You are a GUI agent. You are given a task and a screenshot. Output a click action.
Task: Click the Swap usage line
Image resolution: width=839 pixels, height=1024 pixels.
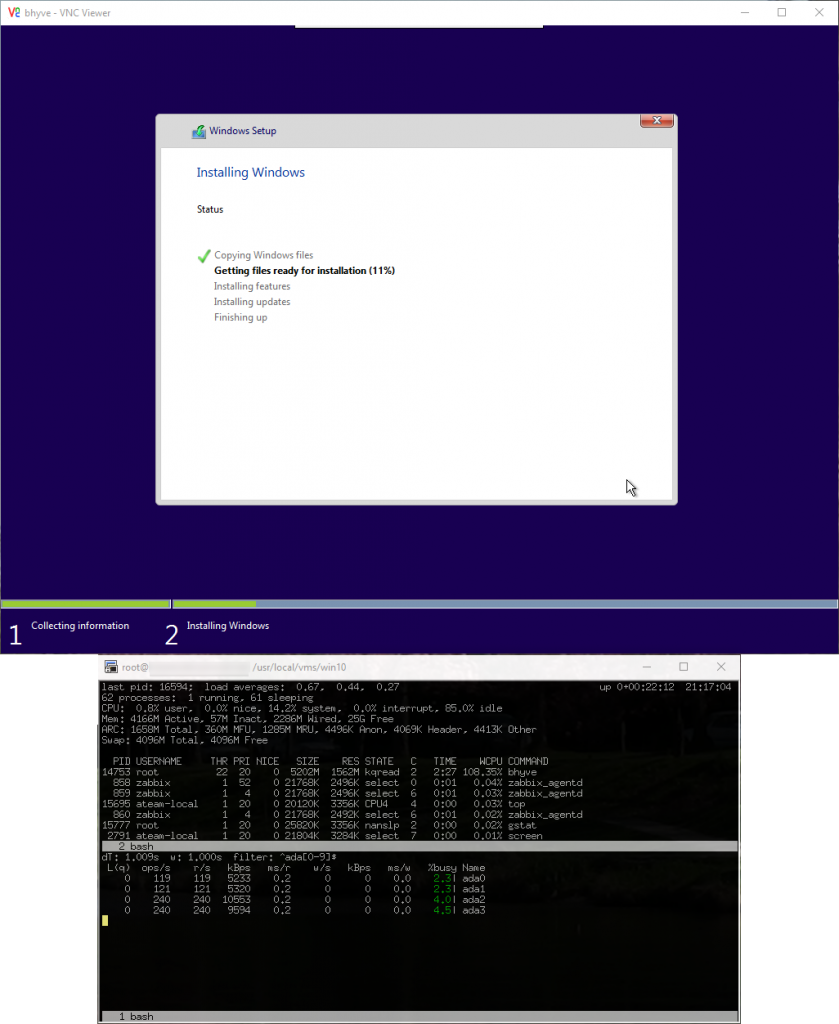(x=185, y=741)
